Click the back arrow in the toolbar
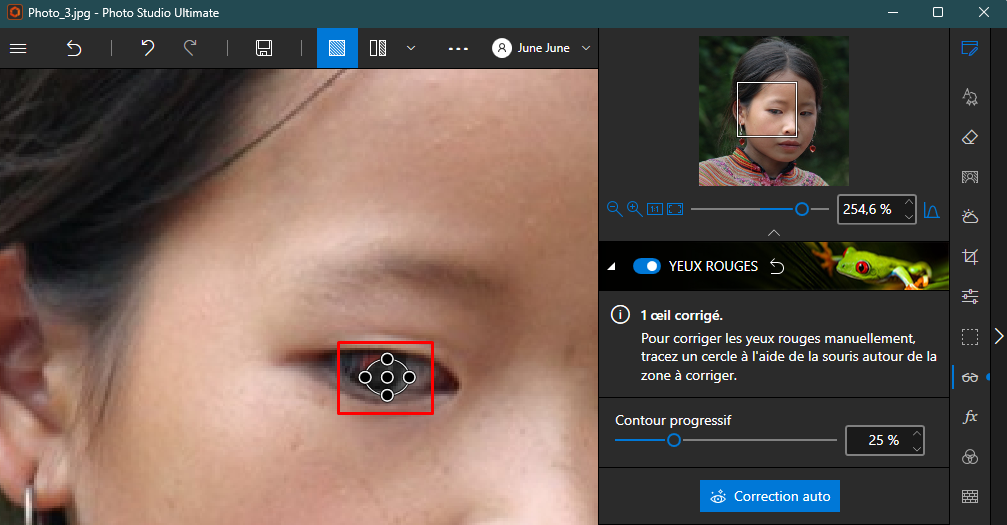 pyautogui.click(x=74, y=48)
